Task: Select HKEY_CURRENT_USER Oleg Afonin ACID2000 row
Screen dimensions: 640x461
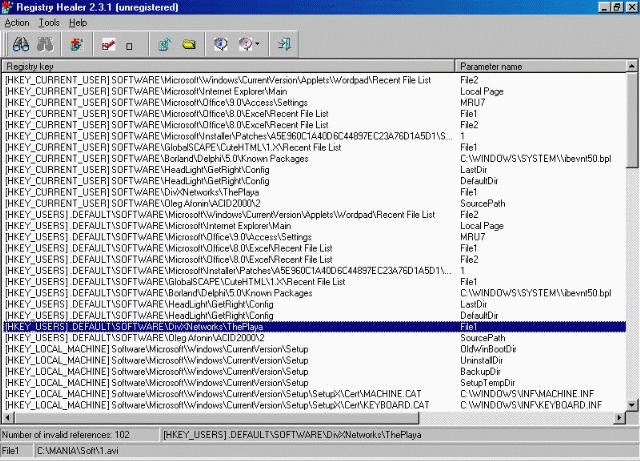Action: (x=314, y=203)
